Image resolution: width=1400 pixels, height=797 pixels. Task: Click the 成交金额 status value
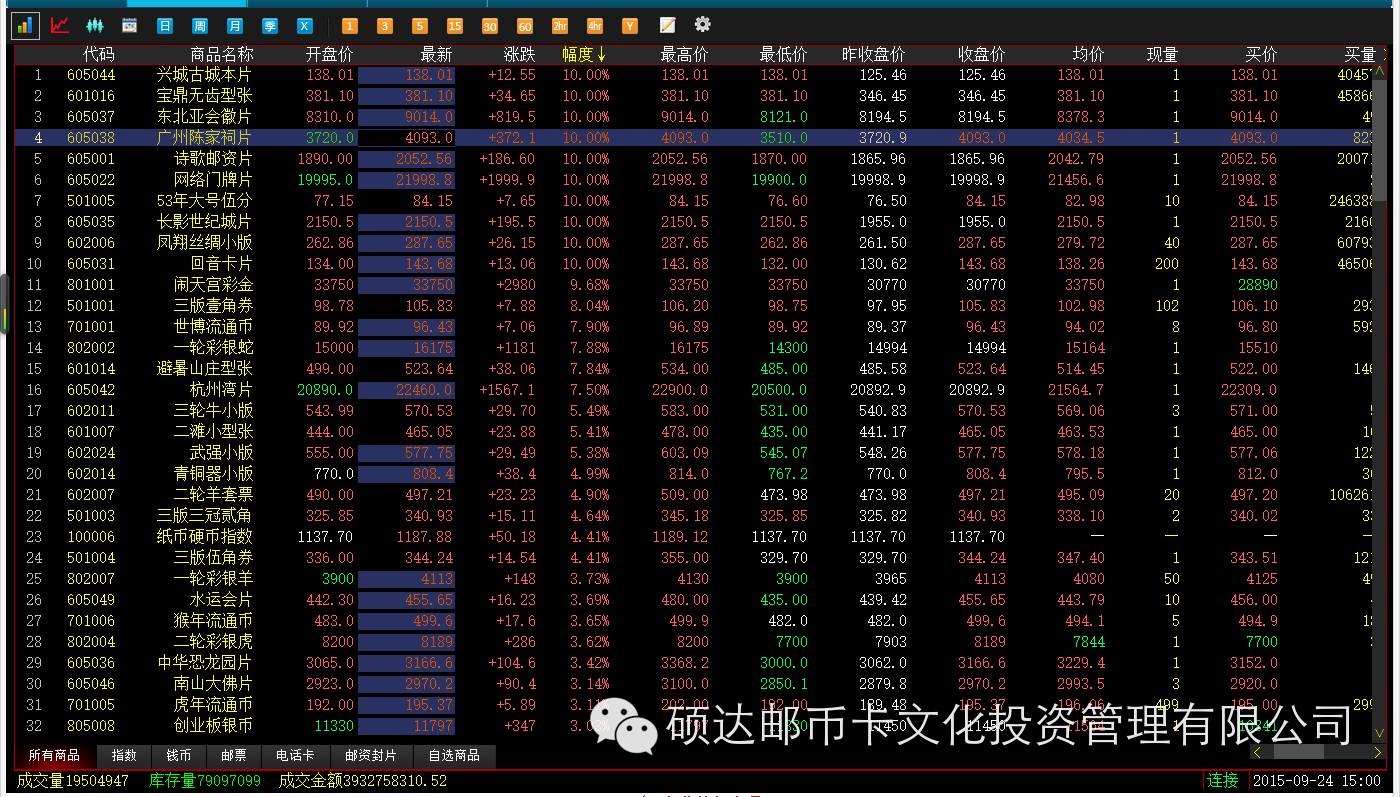point(363,780)
